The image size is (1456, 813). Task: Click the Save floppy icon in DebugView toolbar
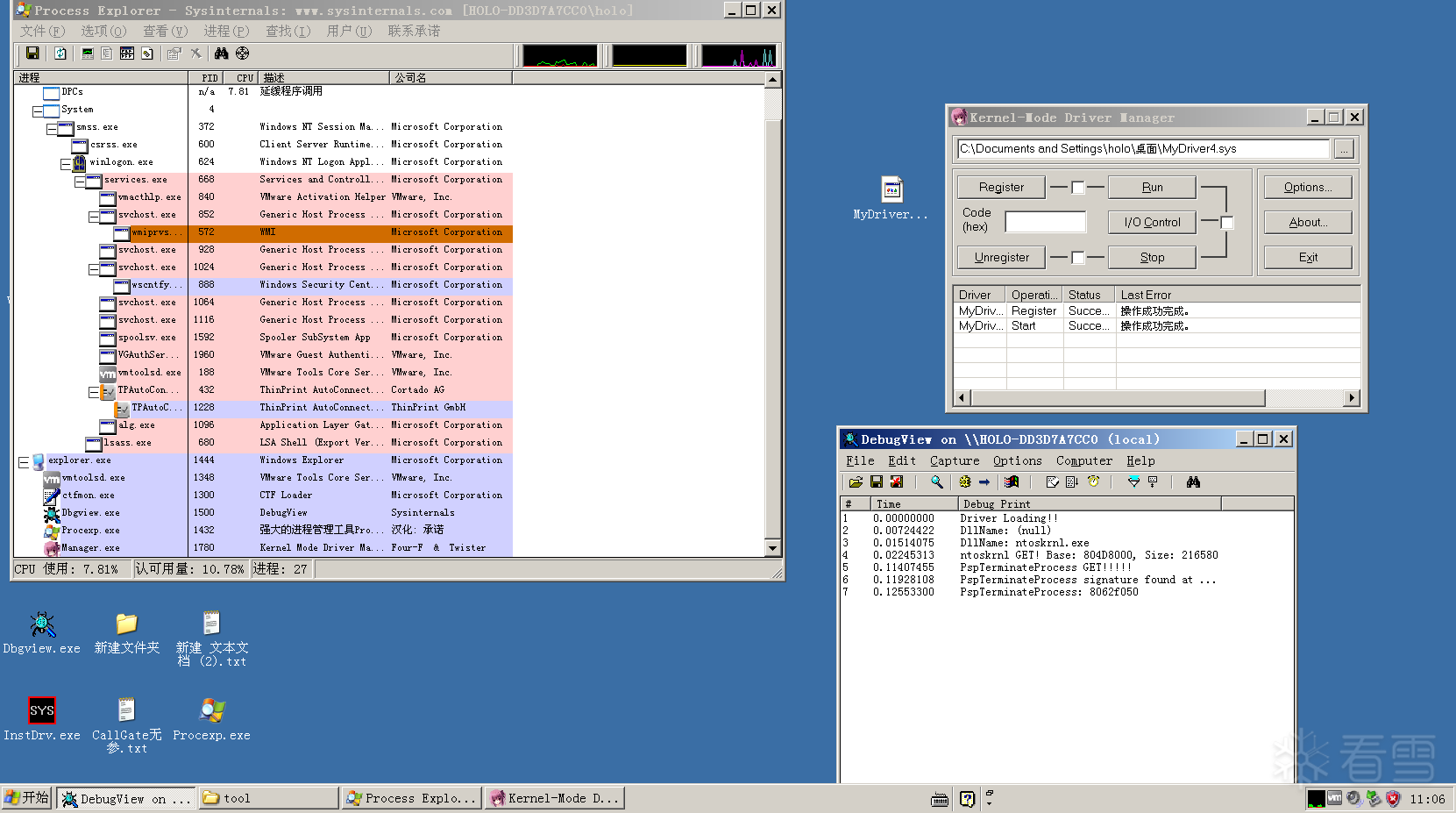tap(877, 481)
